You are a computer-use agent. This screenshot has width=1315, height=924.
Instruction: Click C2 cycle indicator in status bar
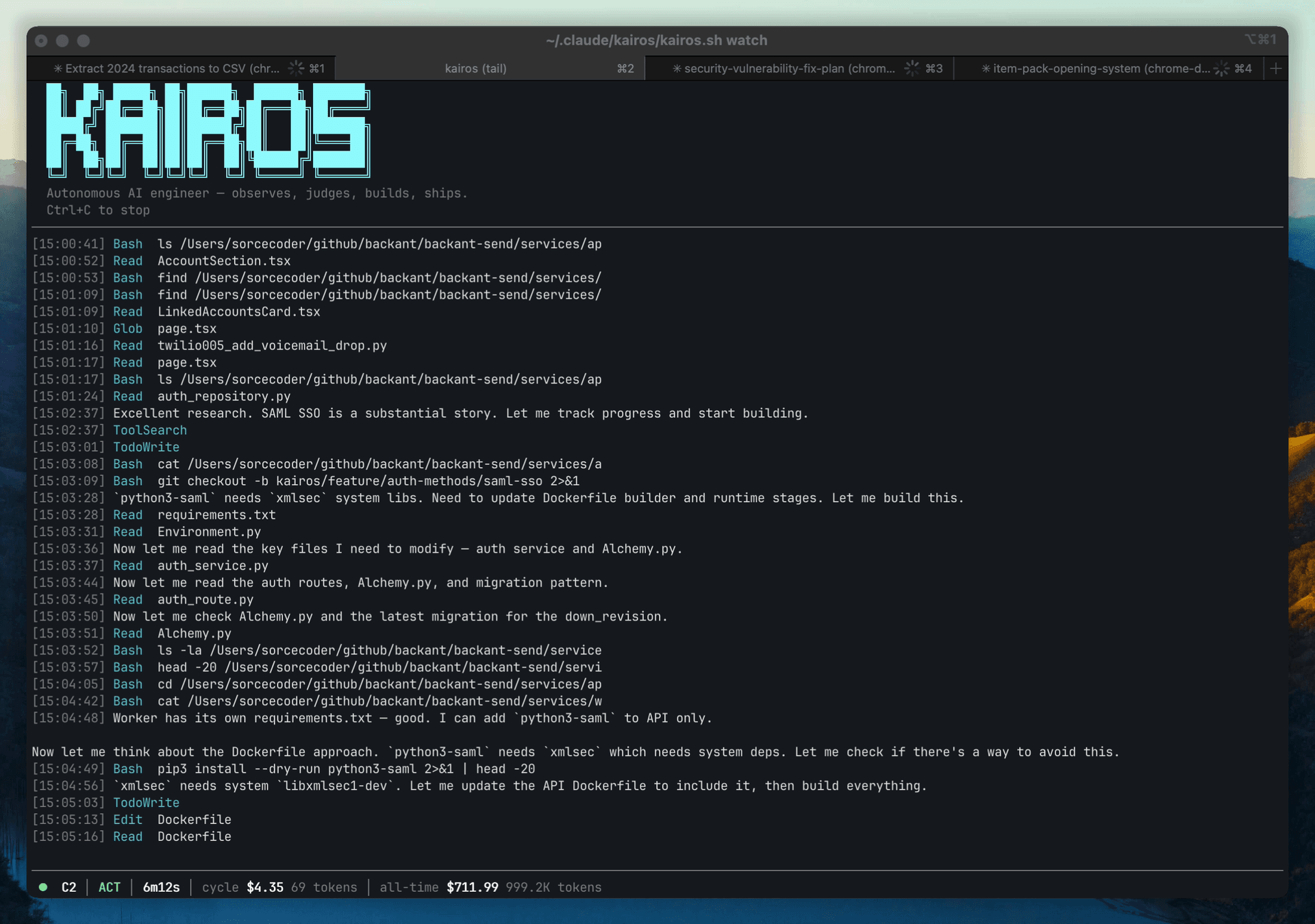[69, 888]
